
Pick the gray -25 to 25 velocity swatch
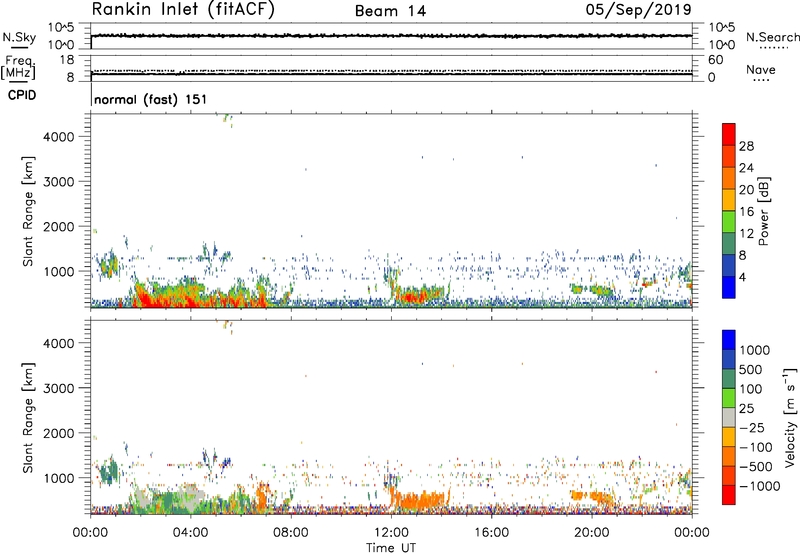point(729,418)
